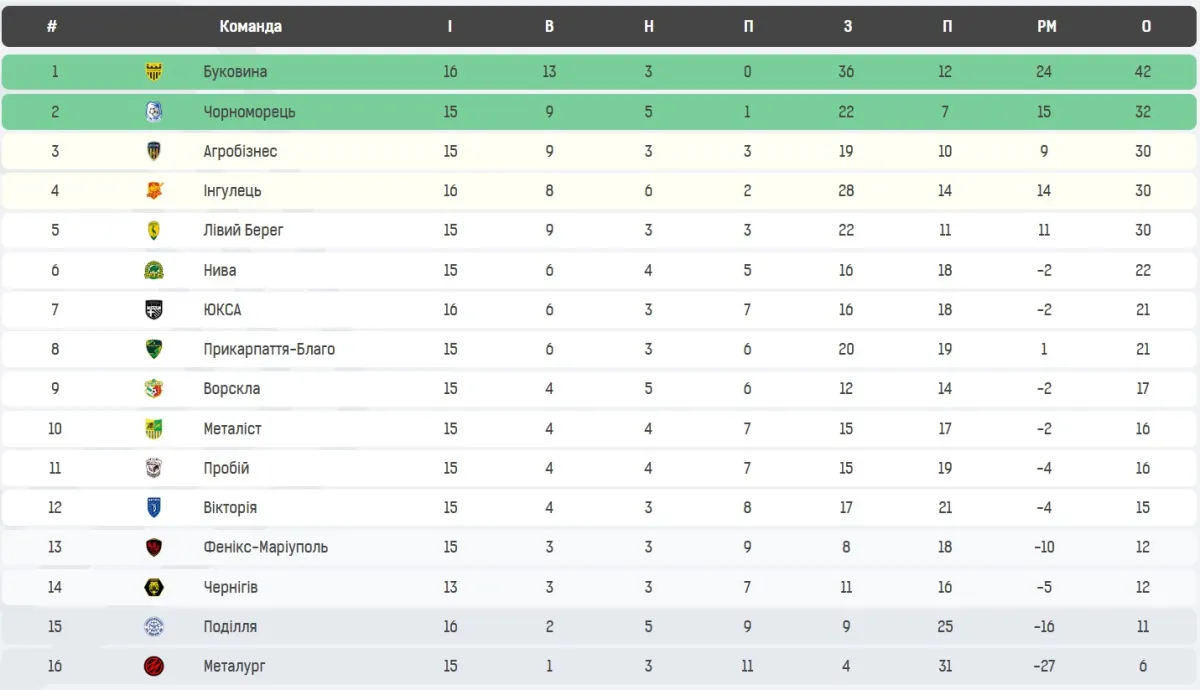The height and width of the screenshot is (690, 1200).
Task: Click the Буковина team crest icon
Action: pyautogui.click(x=154, y=72)
